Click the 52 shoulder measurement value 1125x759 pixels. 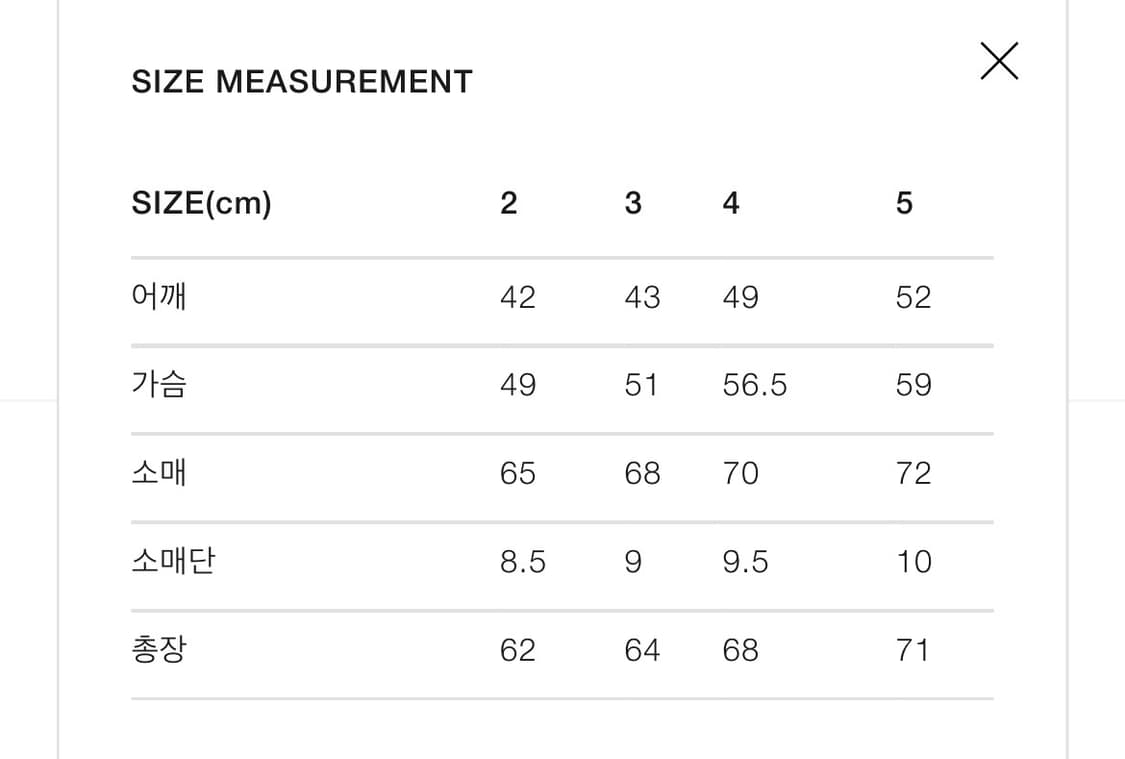pyautogui.click(x=913, y=297)
